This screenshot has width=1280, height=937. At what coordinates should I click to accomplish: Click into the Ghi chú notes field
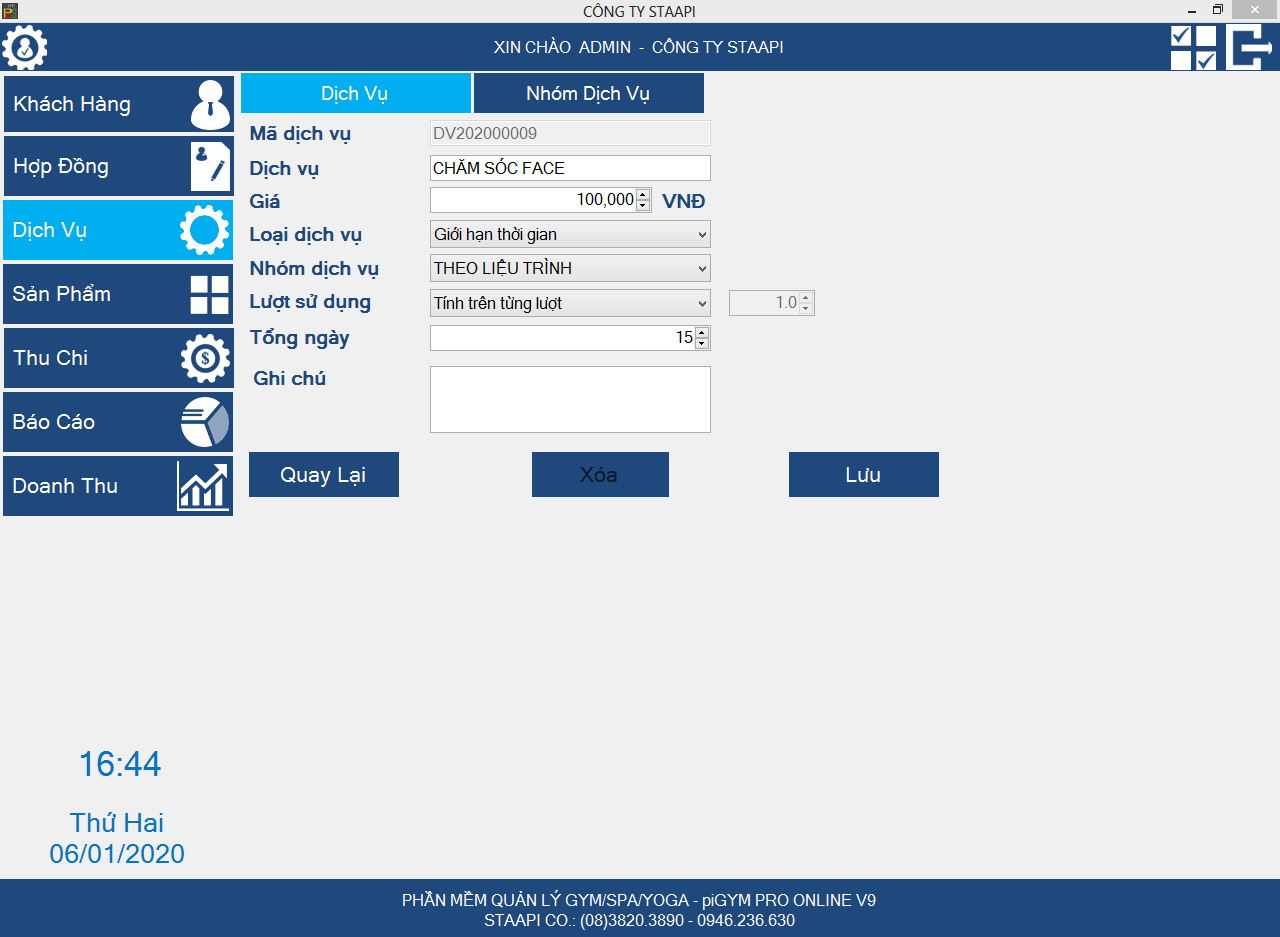click(x=570, y=399)
